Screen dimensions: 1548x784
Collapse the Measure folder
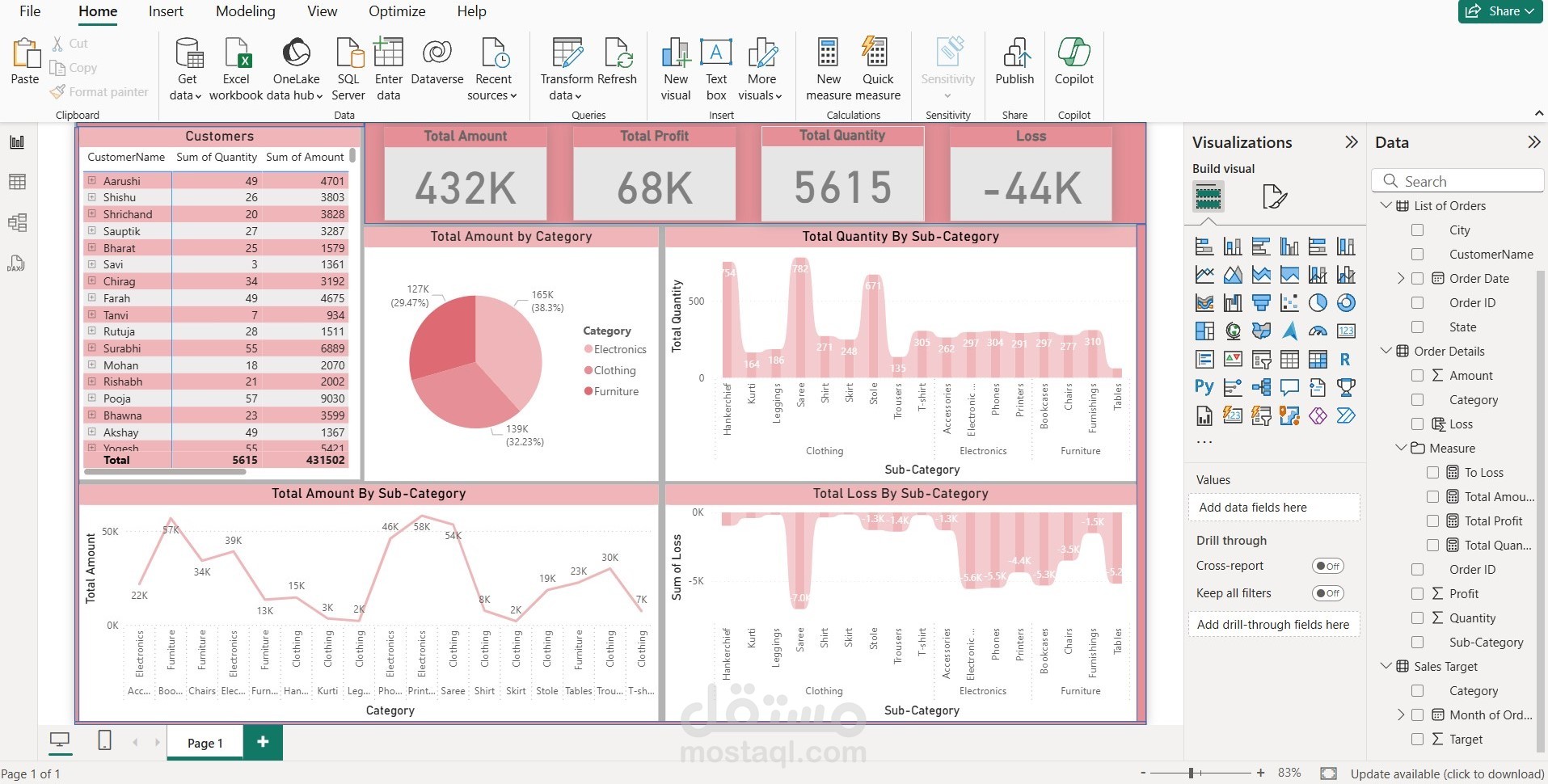click(x=1401, y=448)
